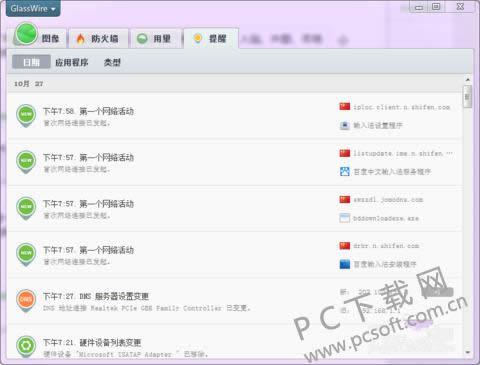The height and width of the screenshot is (365, 480).
Task: Click China flag next to listupdate.ime host
Action: click(345, 153)
